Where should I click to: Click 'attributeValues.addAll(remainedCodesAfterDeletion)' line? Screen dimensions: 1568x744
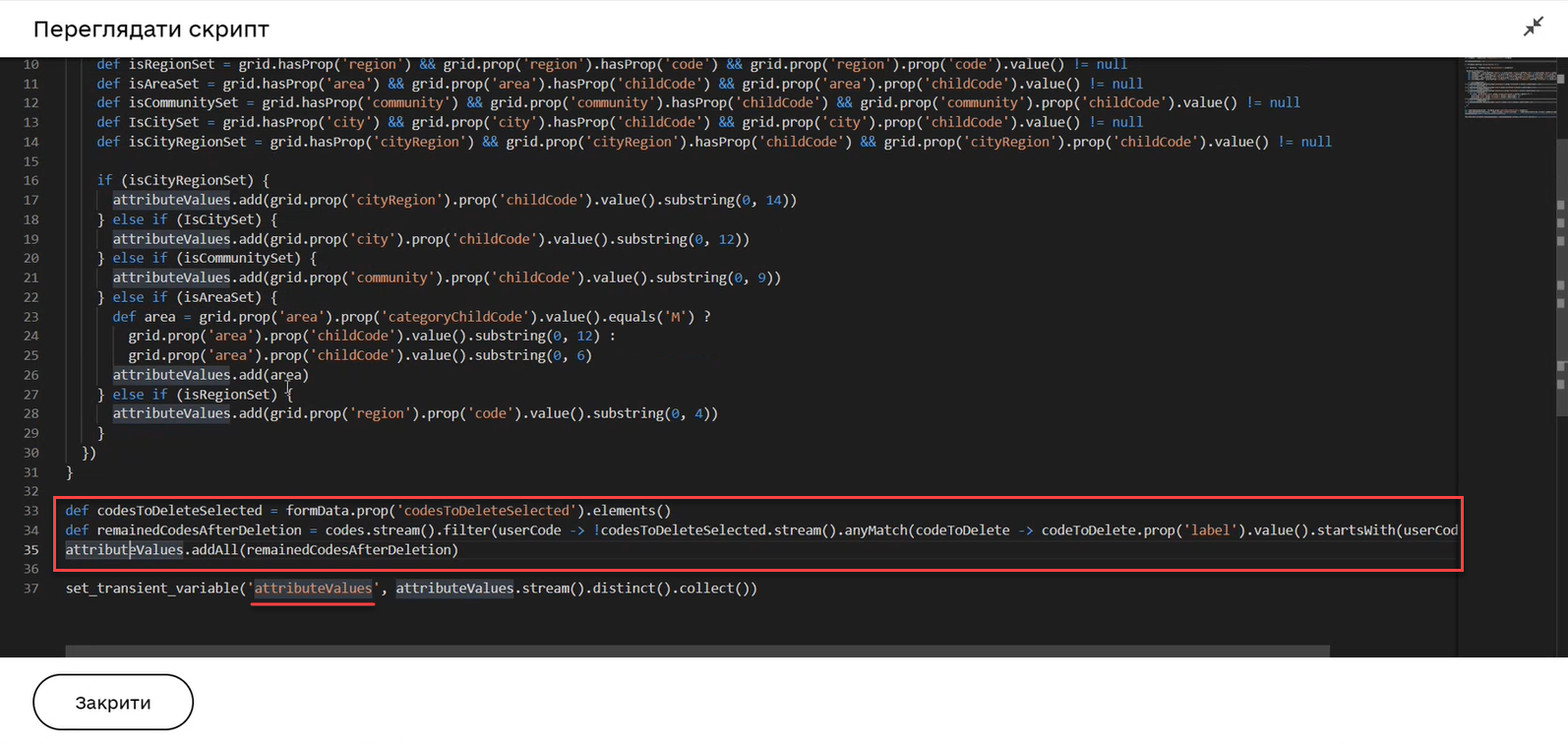pos(262,550)
